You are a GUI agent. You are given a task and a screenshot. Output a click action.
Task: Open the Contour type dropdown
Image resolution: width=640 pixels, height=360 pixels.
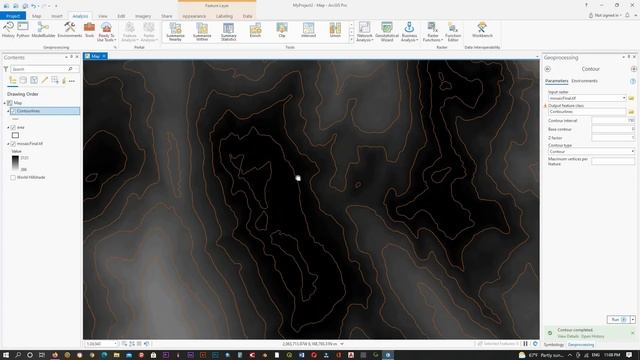coord(632,151)
